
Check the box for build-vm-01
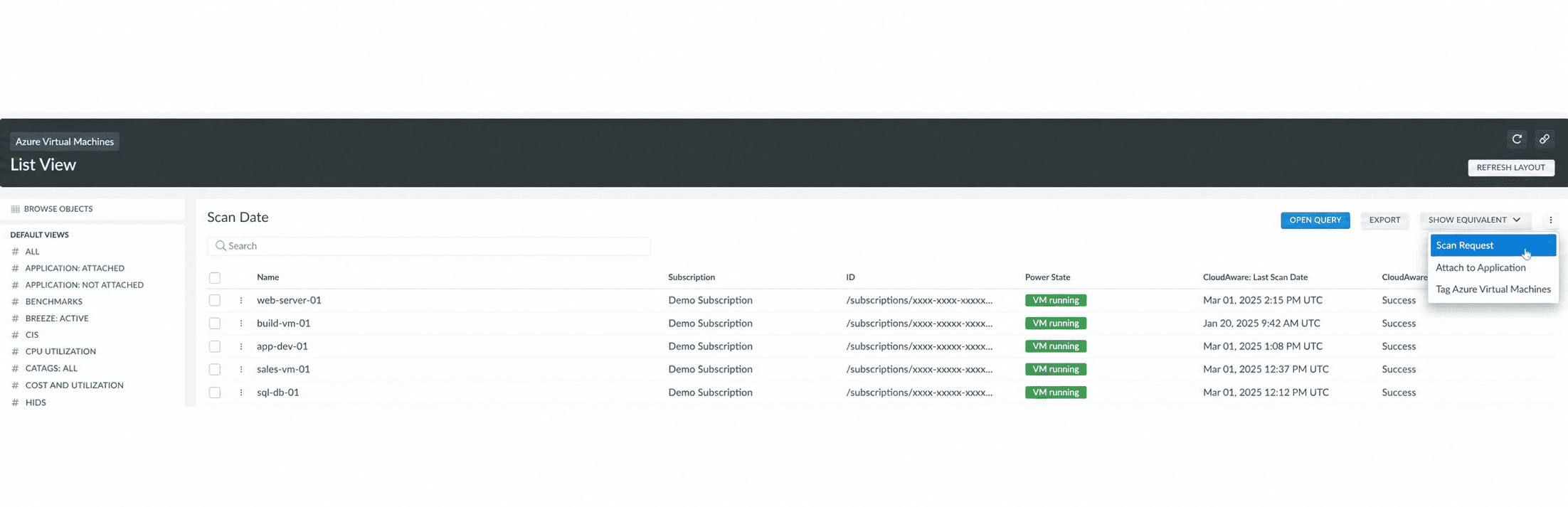[x=215, y=324]
